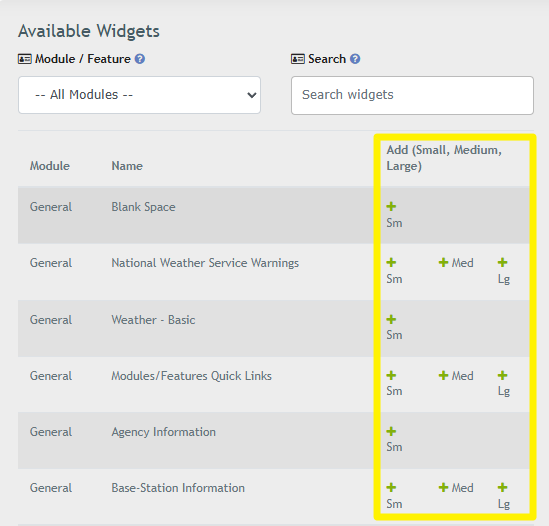
Task: Select the Agency Information widget name
Action: [x=164, y=432]
